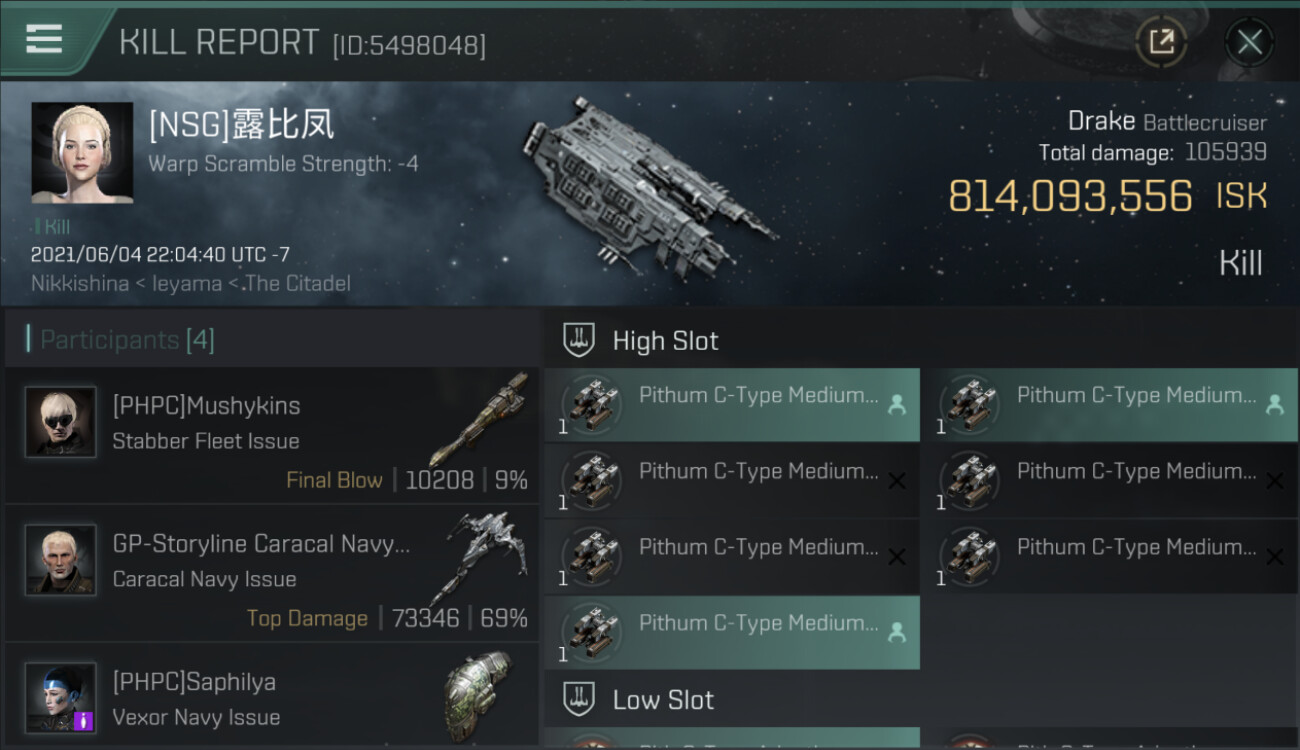Open Mushykins pilot portrait

point(61,422)
